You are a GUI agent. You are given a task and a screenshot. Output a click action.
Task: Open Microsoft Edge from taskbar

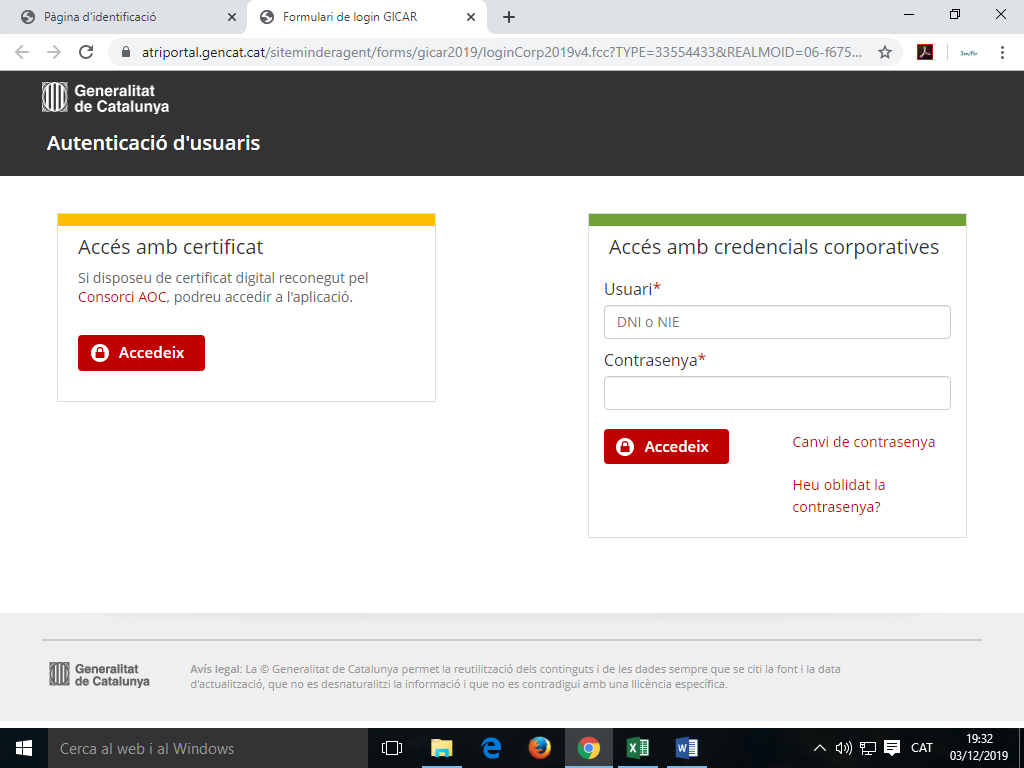point(491,748)
